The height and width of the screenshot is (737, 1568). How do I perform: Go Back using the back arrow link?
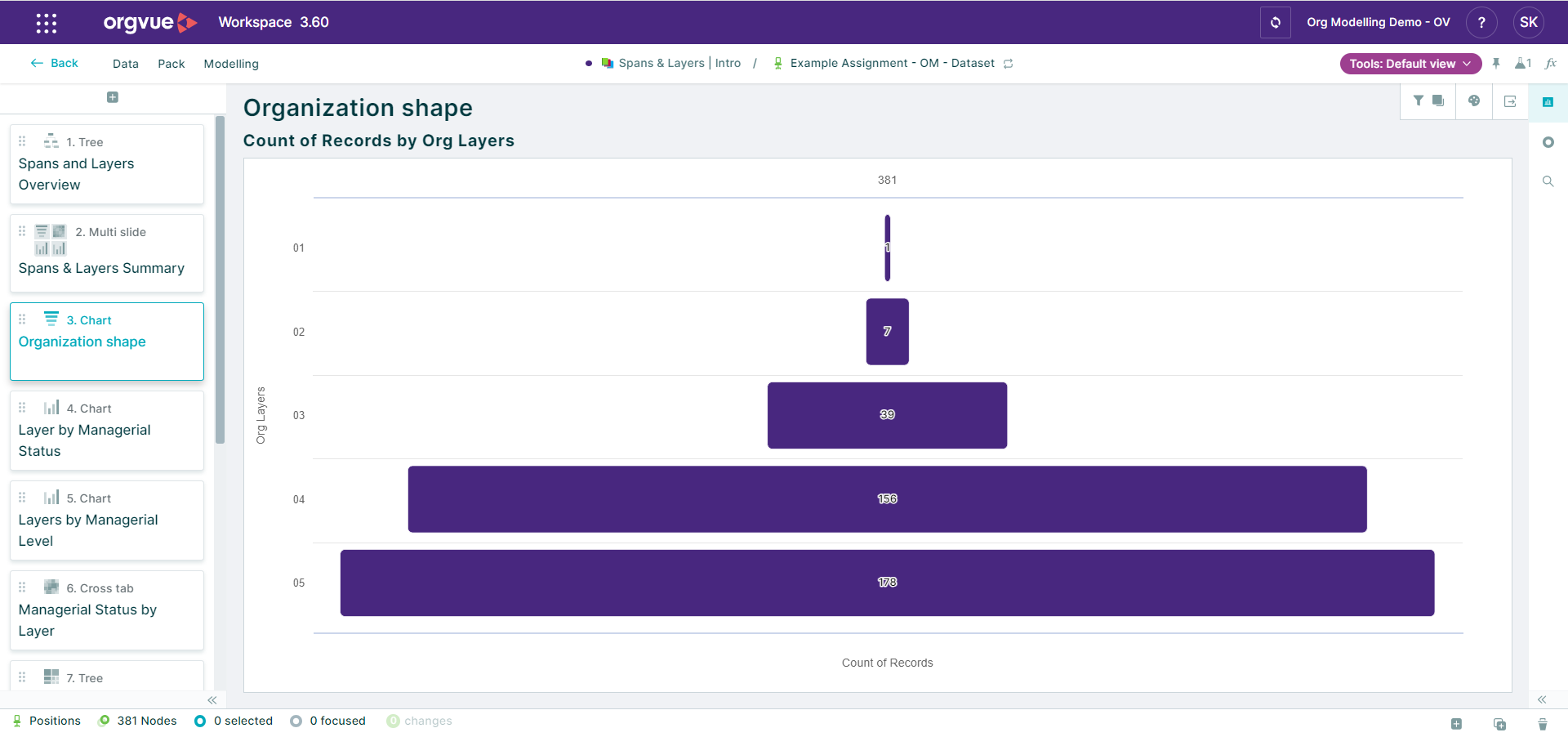pos(55,63)
